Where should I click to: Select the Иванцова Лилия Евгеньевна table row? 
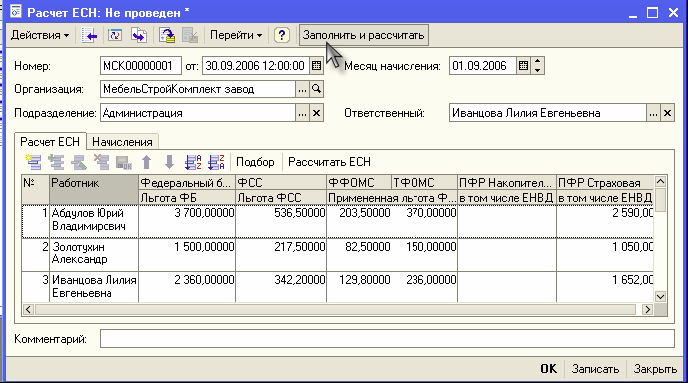[337, 286]
